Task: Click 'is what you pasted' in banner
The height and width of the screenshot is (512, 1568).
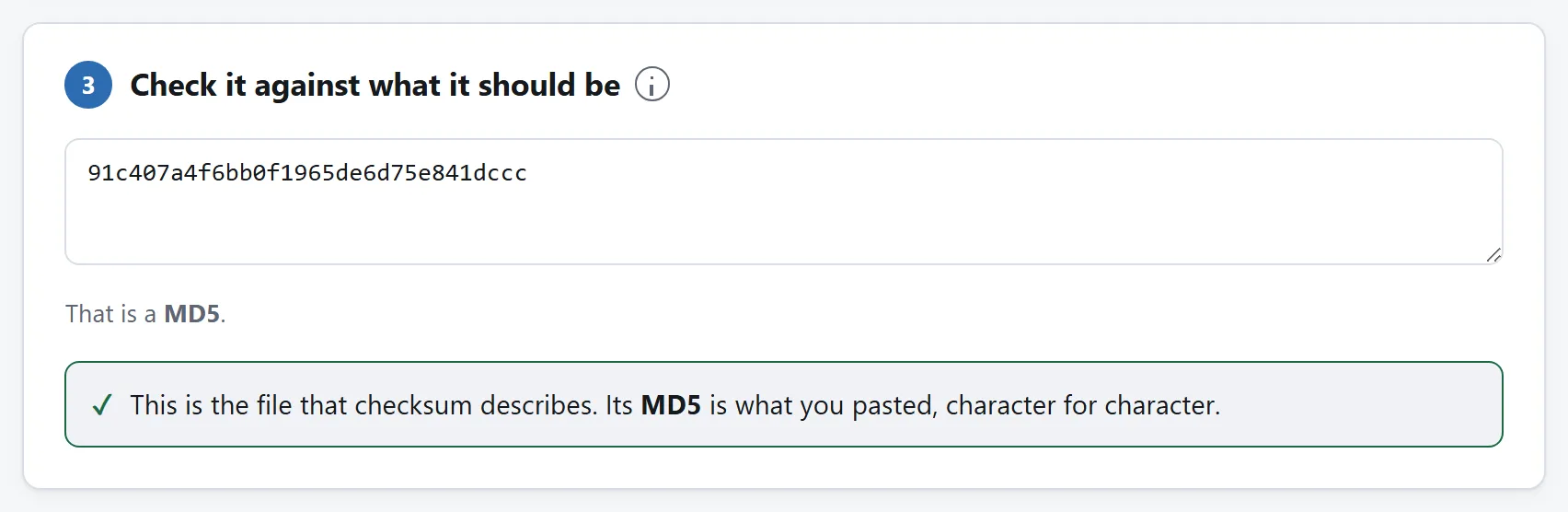Action: 823,405
